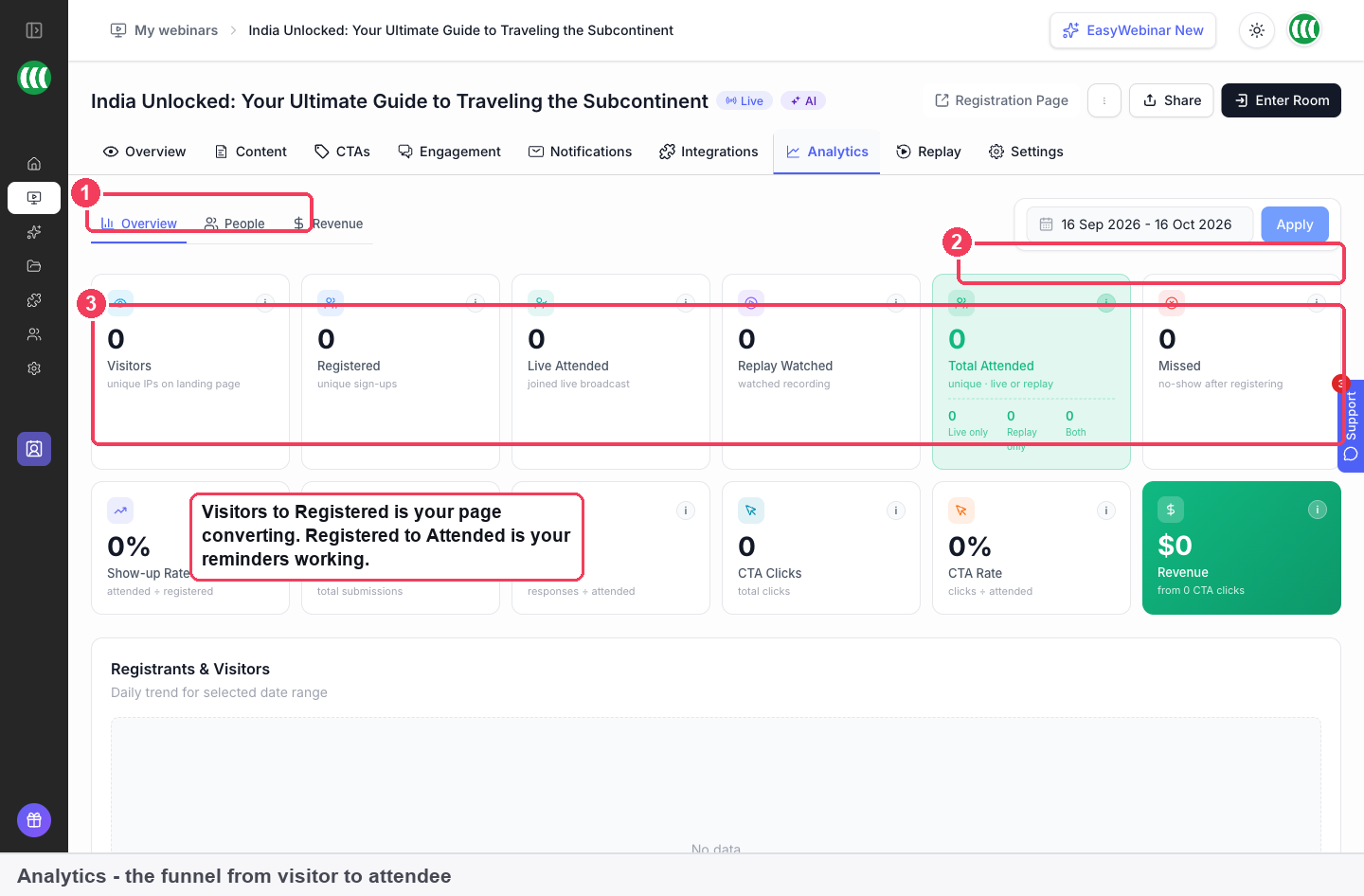Viewport: 1364px width, 896px height.
Task: Open the Notifications tab
Action: click(580, 152)
